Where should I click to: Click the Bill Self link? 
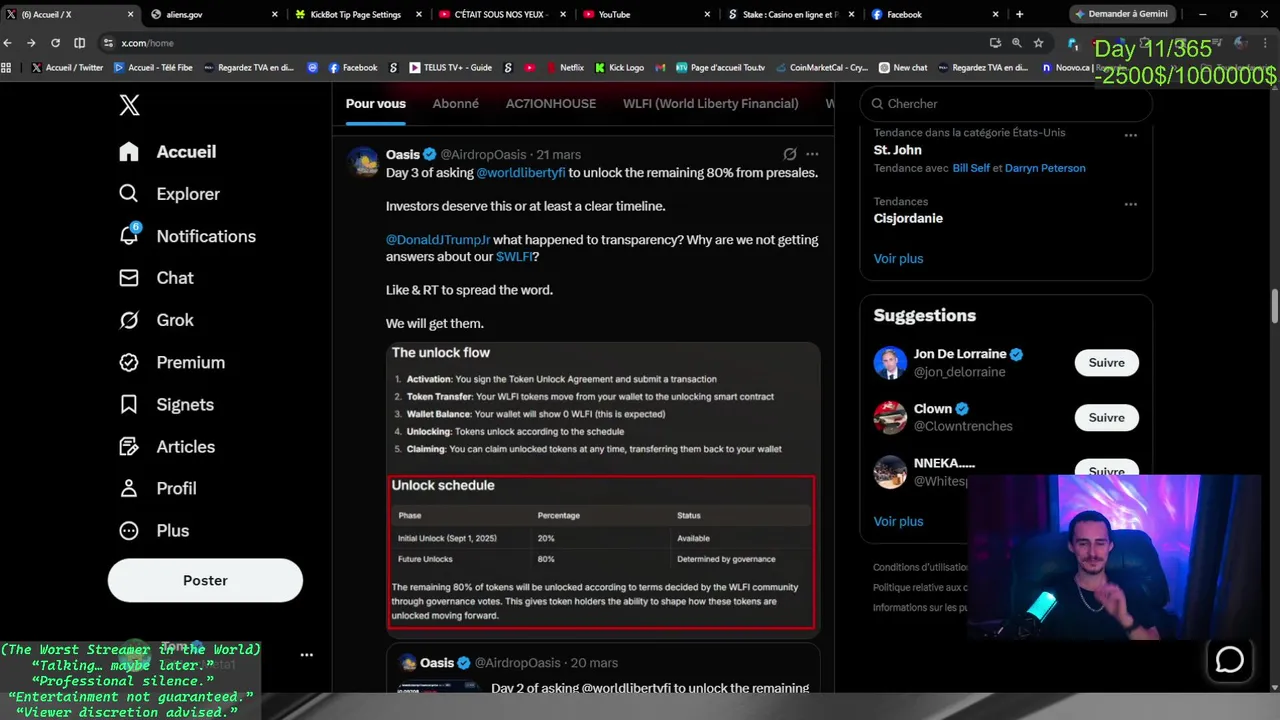(x=971, y=168)
